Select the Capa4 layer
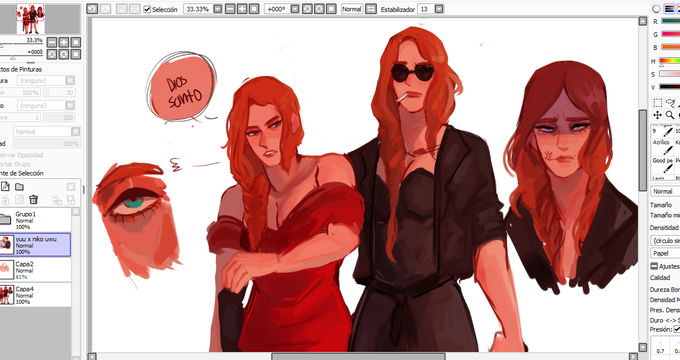The height and width of the screenshot is (360, 680). click(x=35, y=295)
